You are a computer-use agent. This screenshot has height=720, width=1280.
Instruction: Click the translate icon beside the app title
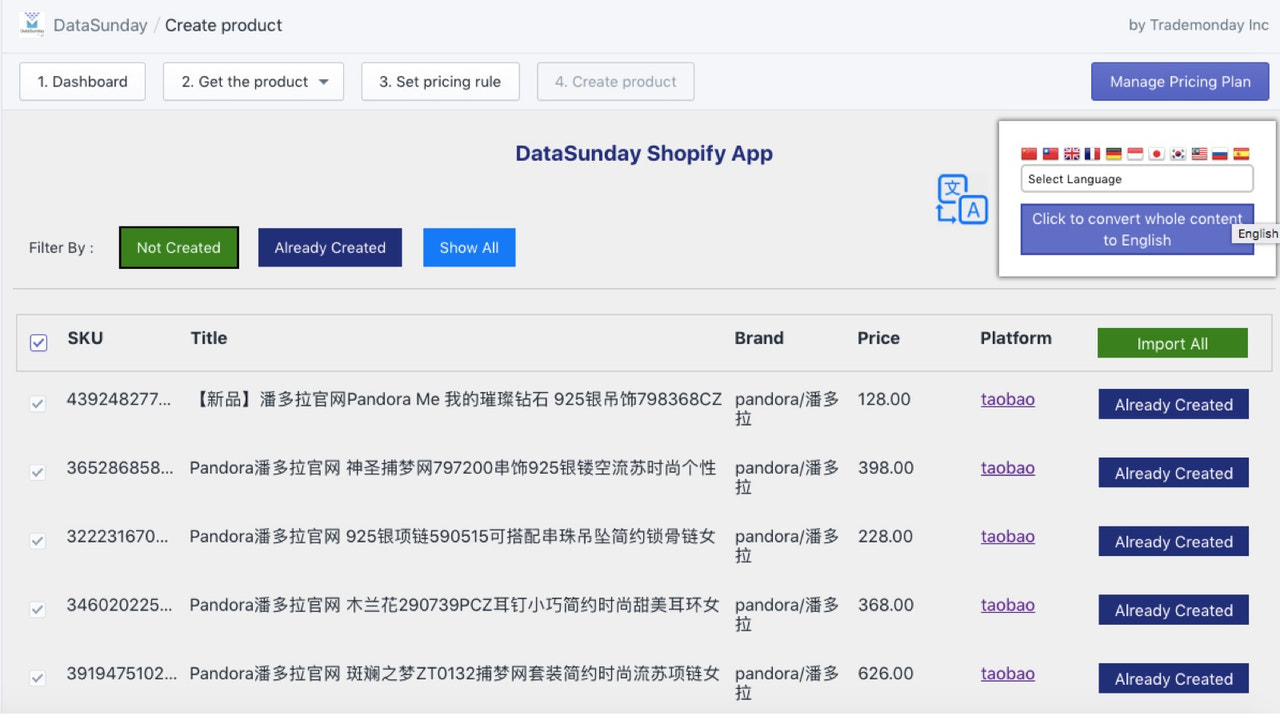[961, 200]
